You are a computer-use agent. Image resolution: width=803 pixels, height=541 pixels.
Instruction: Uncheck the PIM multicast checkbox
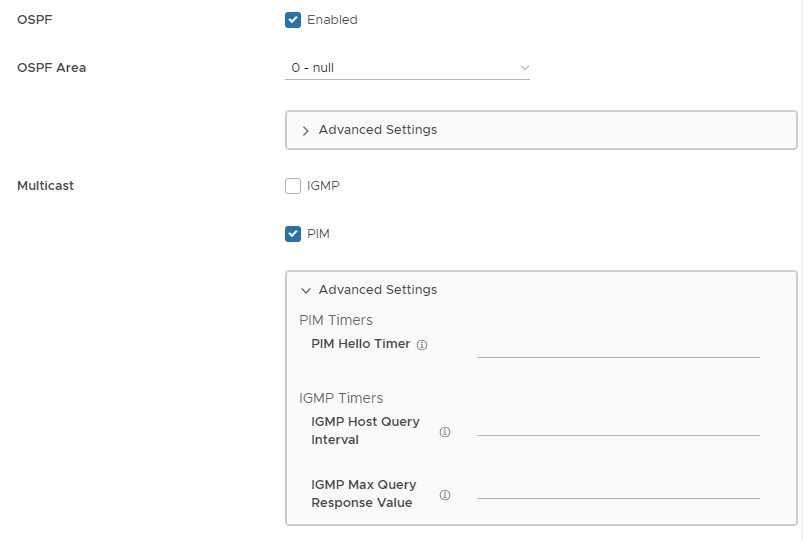[x=293, y=234]
